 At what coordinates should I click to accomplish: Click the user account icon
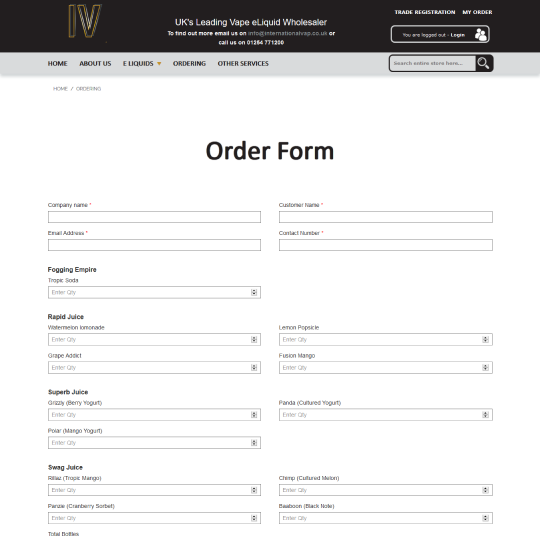[480, 34]
